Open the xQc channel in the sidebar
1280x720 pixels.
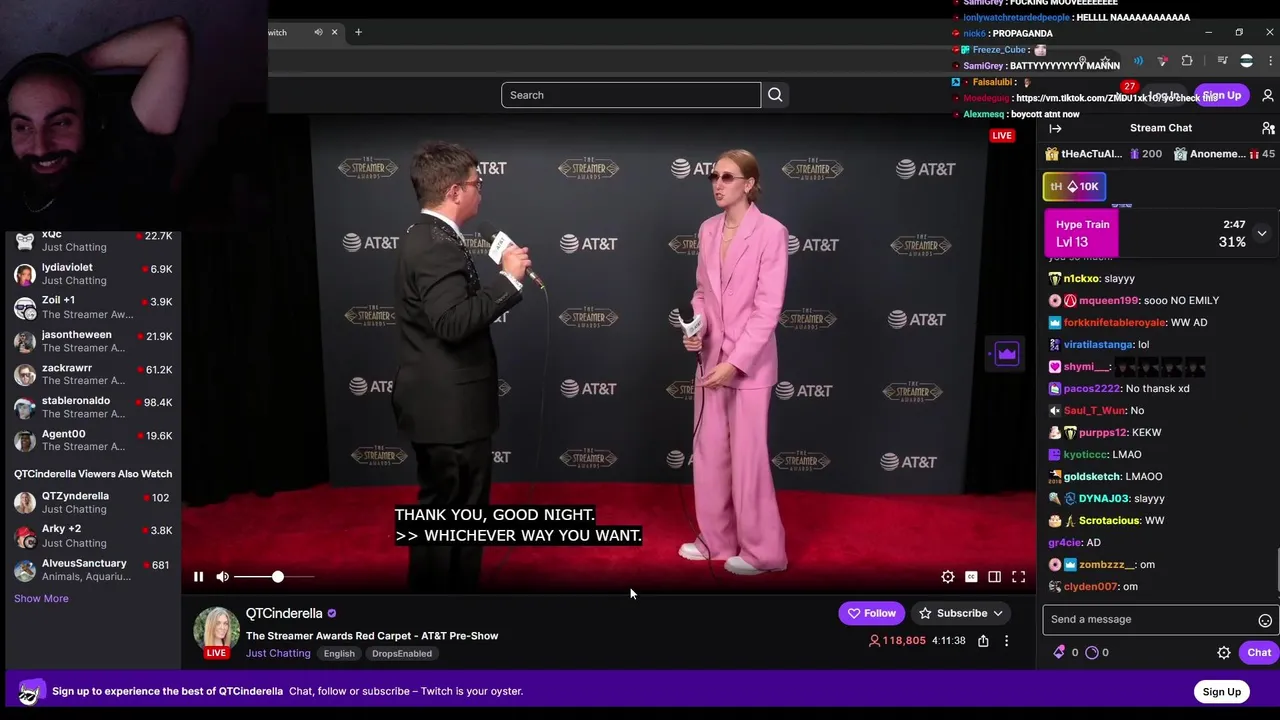coord(92,240)
